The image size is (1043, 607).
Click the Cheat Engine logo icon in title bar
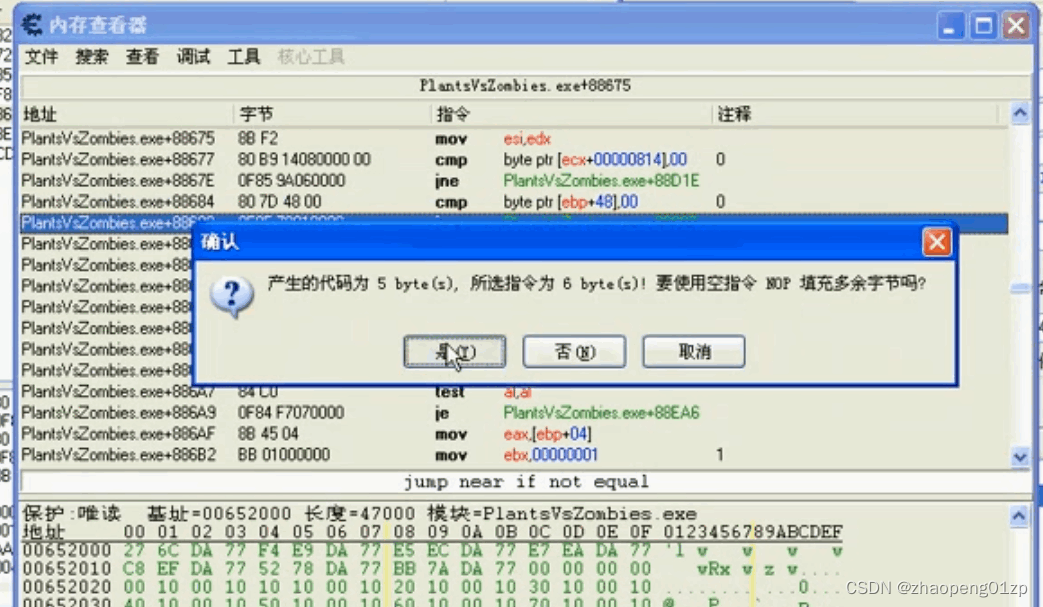pyautogui.click(x=31, y=25)
